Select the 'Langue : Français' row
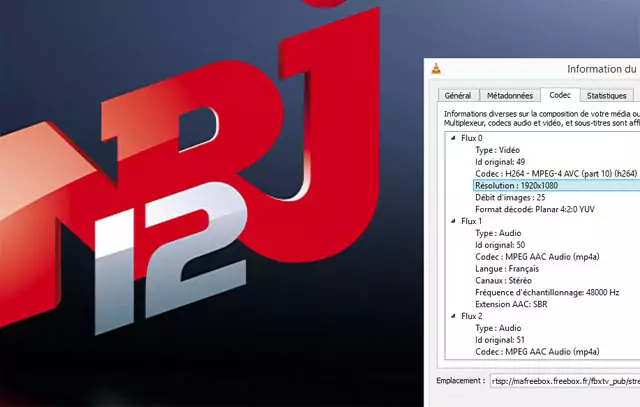Image resolution: width=640 pixels, height=407 pixels. click(507, 269)
